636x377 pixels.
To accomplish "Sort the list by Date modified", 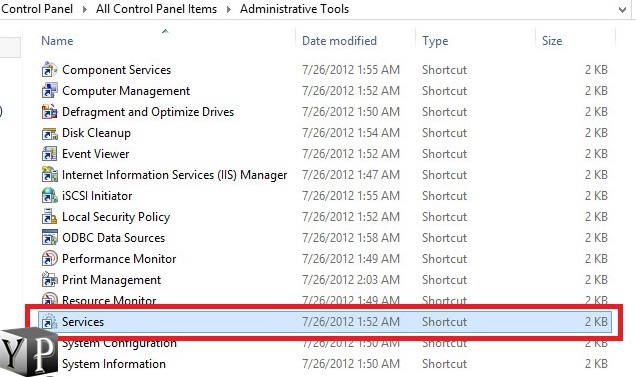I will 339,41.
